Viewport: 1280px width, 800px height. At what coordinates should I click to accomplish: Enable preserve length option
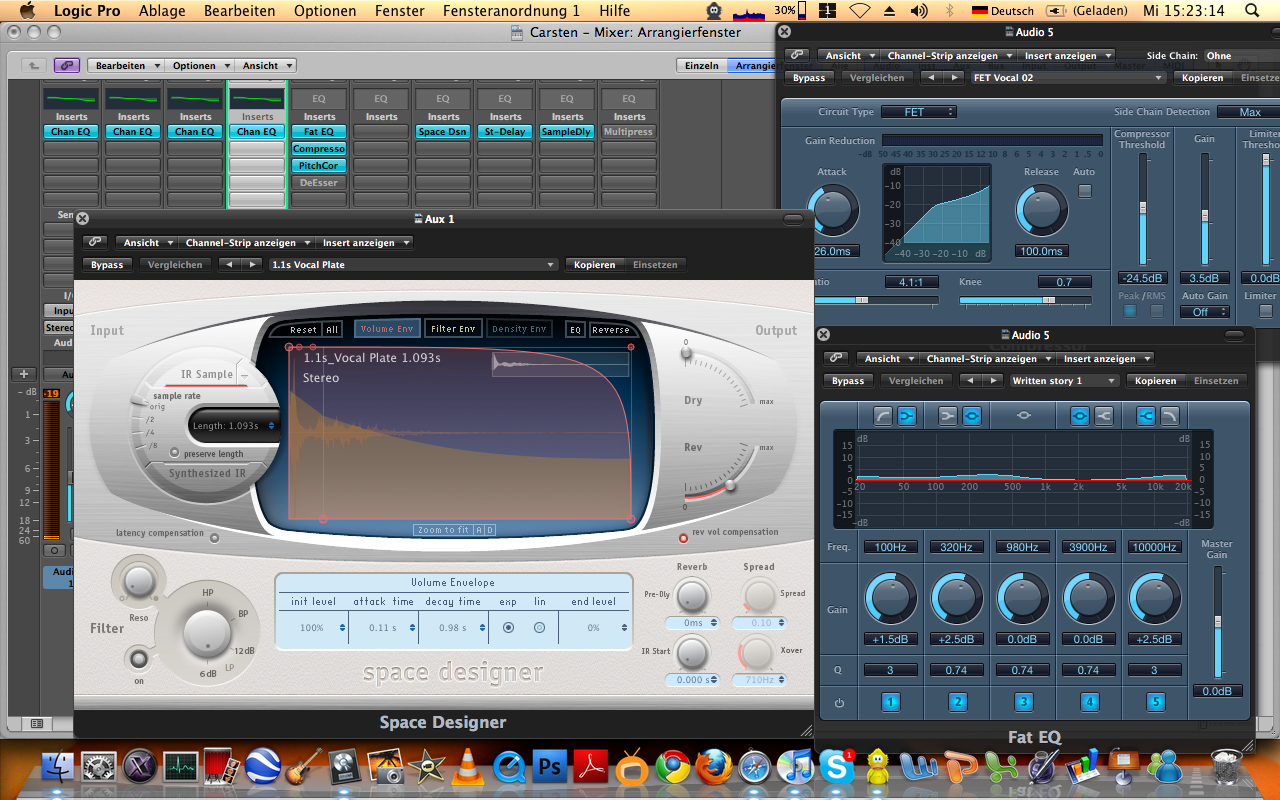[174, 453]
